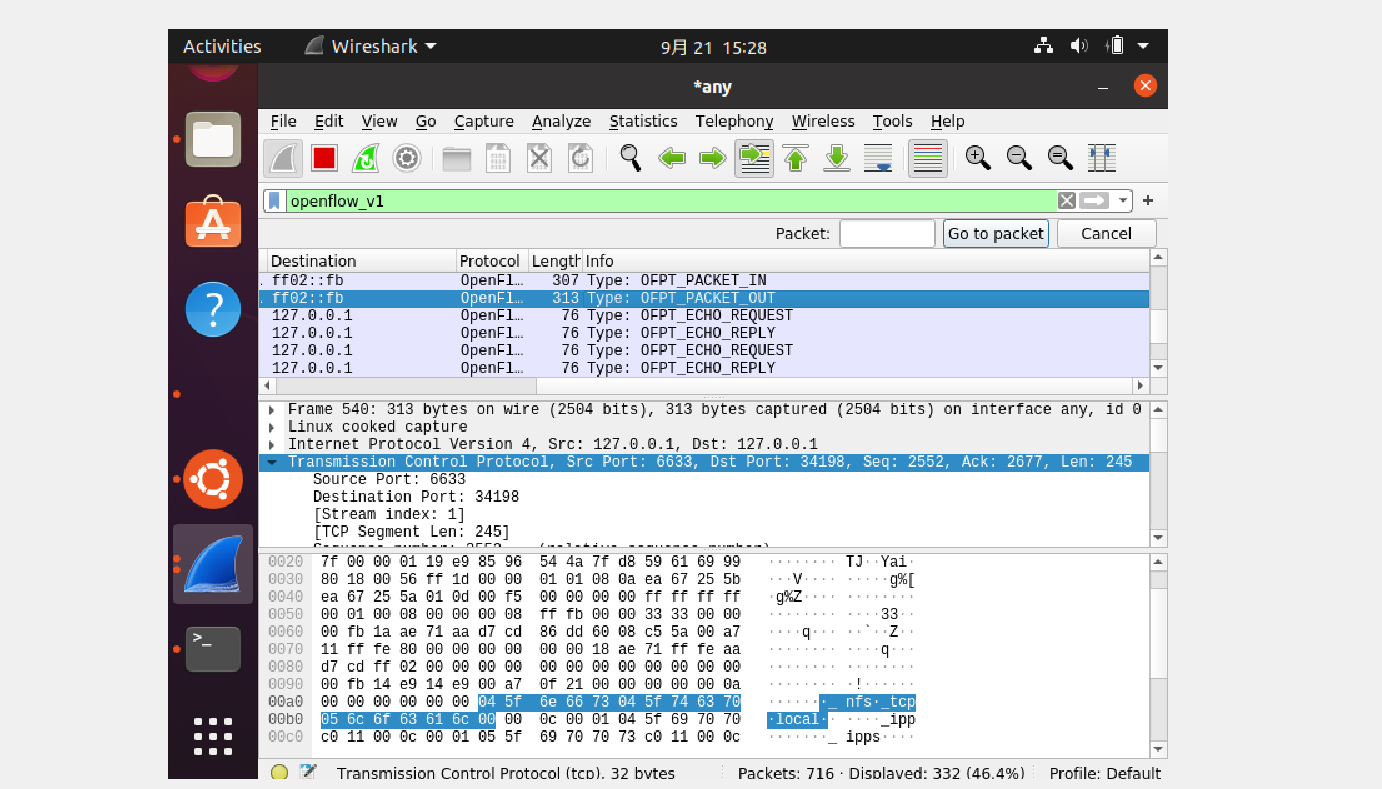Zoom out on the packet text
The height and width of the screenshot is (789, 1382).
coord(1019,158)
